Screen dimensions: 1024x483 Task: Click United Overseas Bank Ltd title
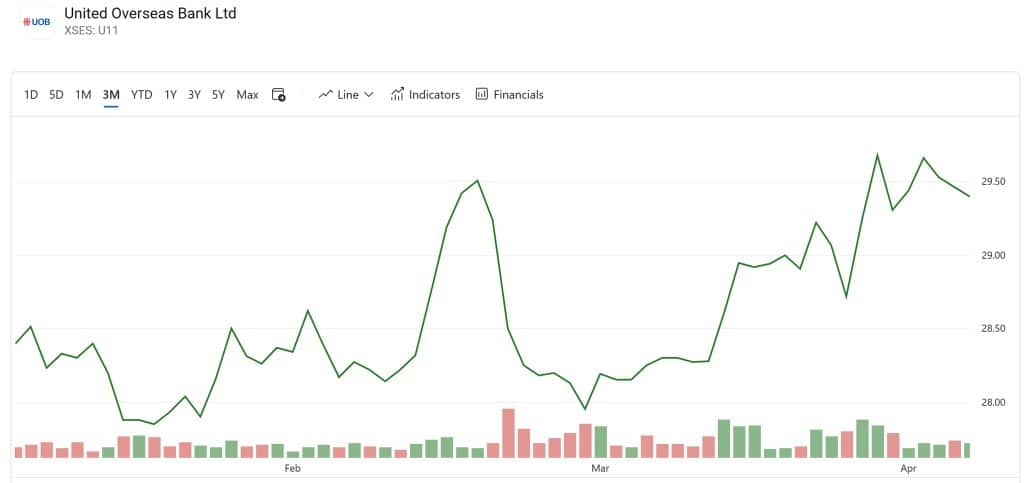(x=150, y=13)
